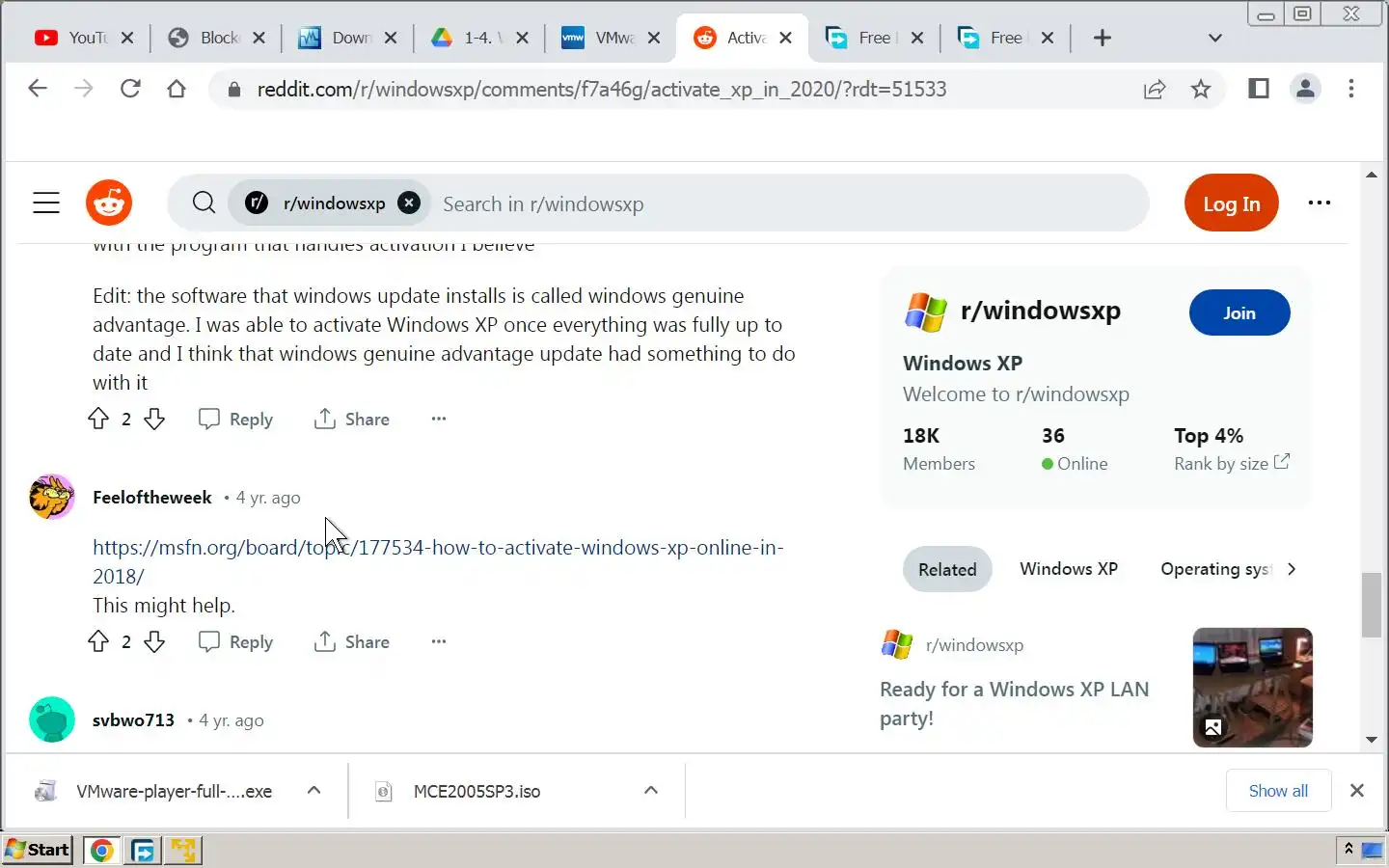This screenshot has height=868, width=1389.
Task: Open more options on Feeloftheweek's comment
Action: (x=439, y=641)
